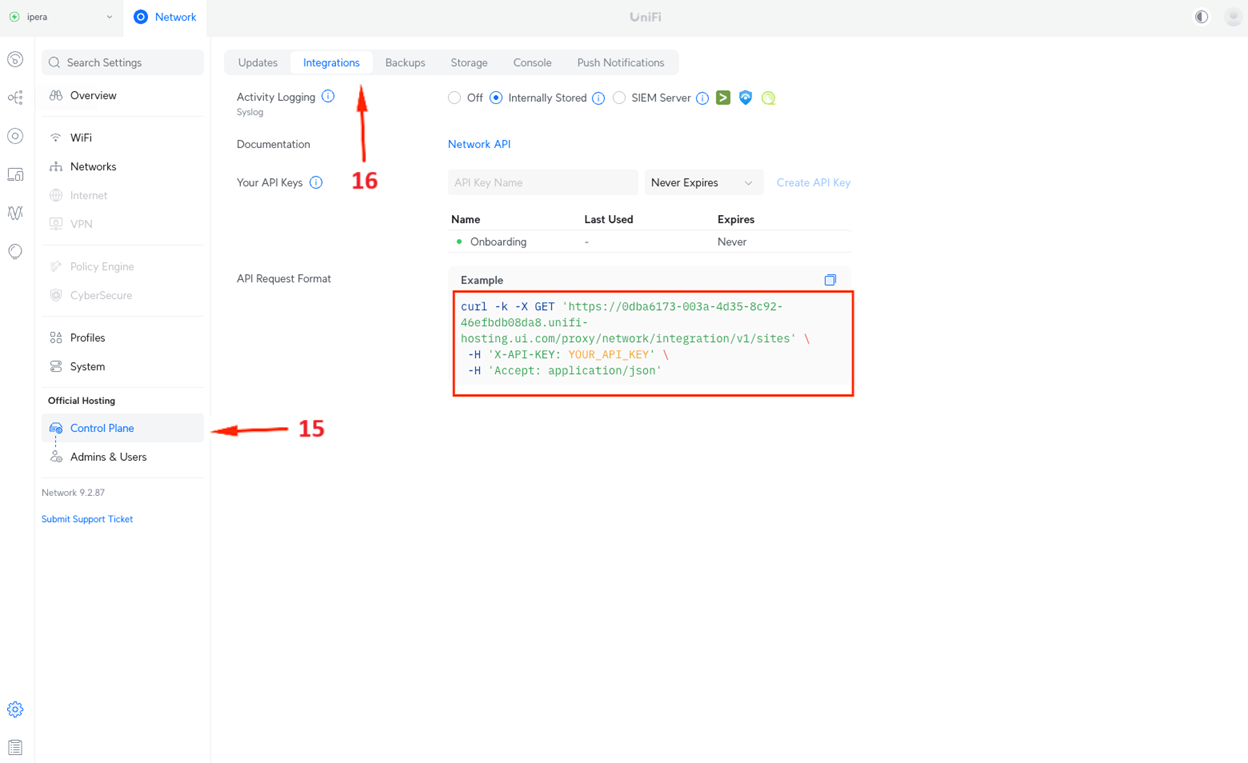This screenshot has width=1248, height=763.
Task: Switch to the Integrations tab
Action: tap(331, 62)
